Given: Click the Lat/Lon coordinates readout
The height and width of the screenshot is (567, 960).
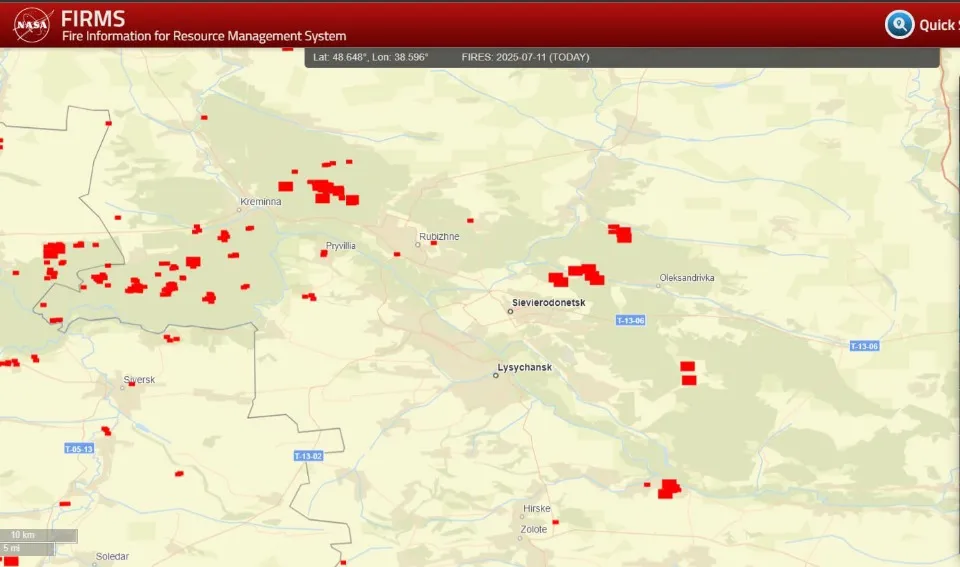Looking at the screenshot, I should click(x=370, y=57).
